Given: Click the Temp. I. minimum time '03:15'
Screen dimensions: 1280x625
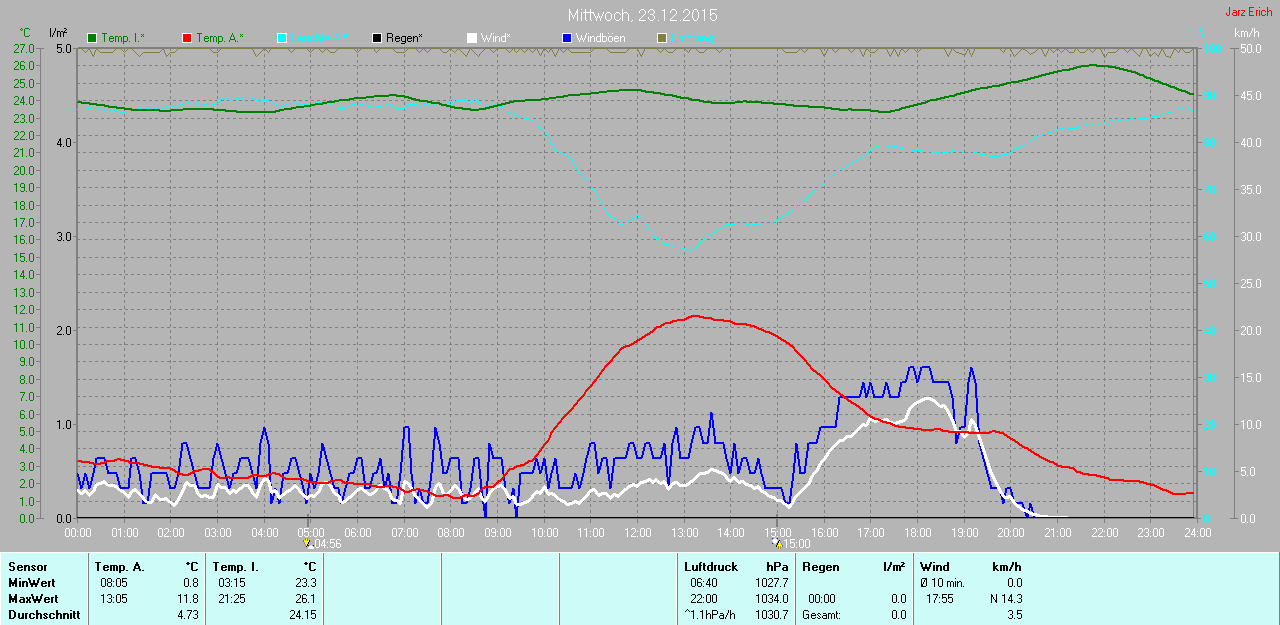Looking at the screenshot, I should [233, 583].
